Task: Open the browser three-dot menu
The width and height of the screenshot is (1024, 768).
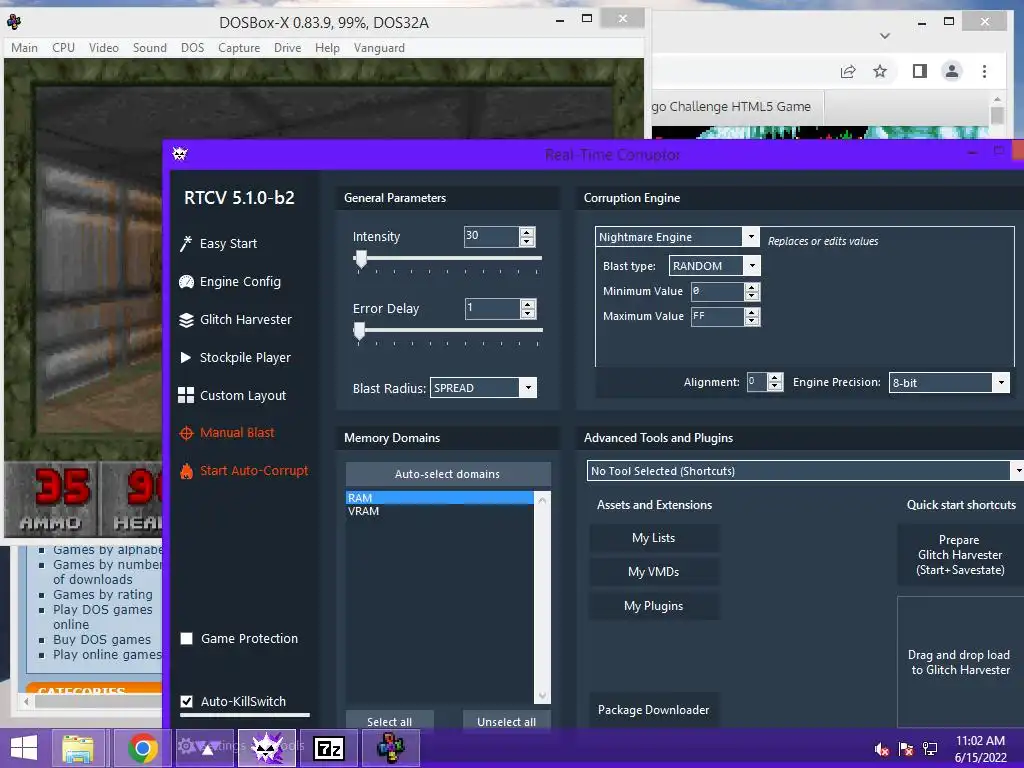Action: [x=984, y=71]
